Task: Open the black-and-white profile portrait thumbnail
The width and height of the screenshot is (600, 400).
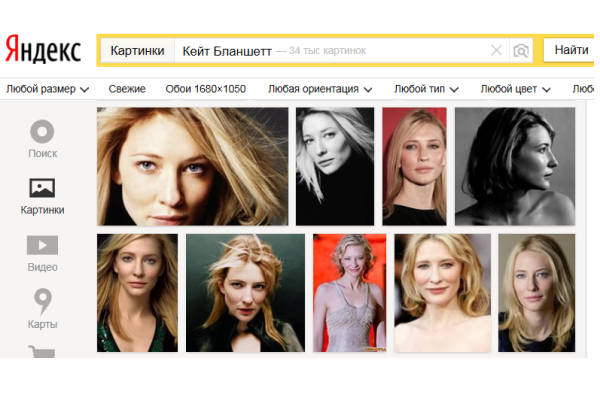Action: tap(514, 166)
